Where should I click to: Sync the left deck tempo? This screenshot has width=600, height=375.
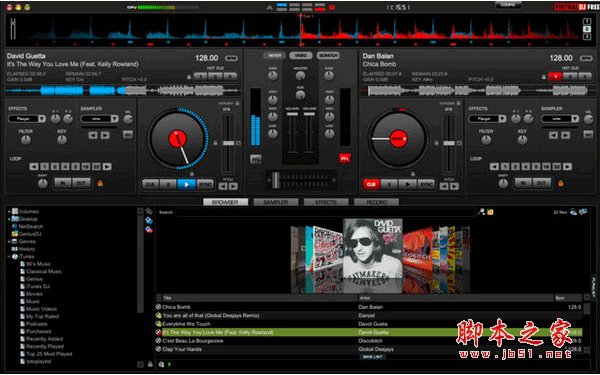pos(205,184)
